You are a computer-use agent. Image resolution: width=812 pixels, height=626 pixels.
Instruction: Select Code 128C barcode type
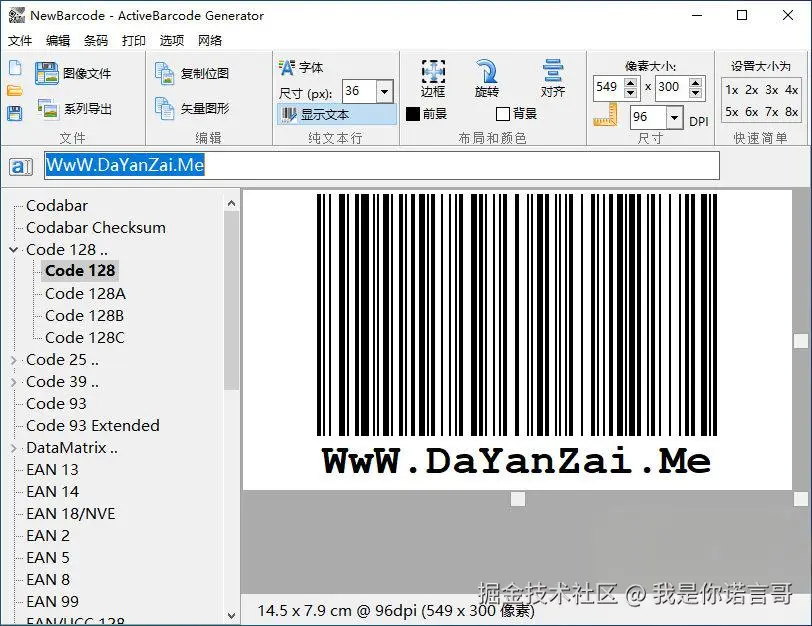(x=85, y=338)
